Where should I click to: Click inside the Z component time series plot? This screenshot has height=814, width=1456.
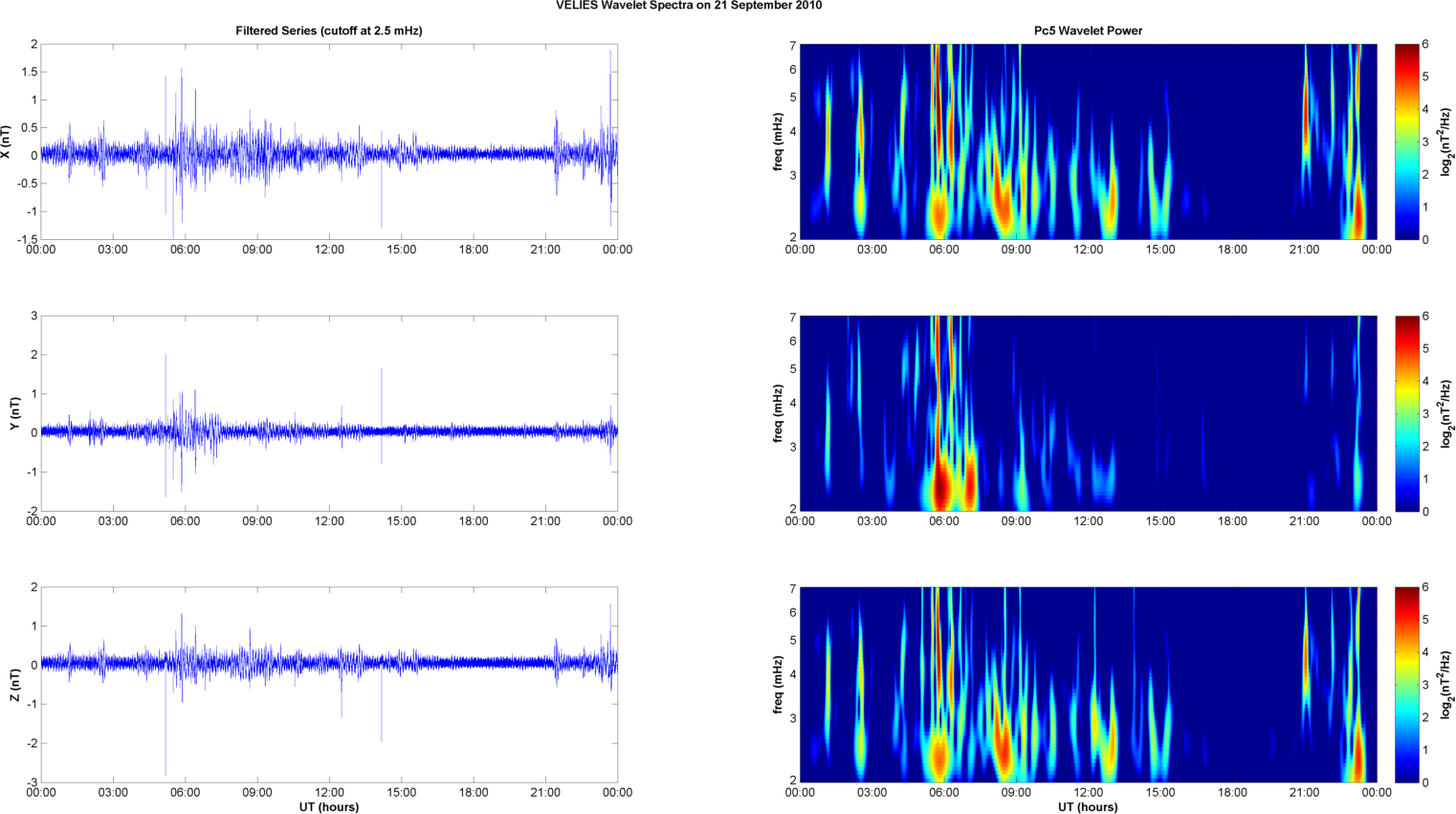pos(329,685)
